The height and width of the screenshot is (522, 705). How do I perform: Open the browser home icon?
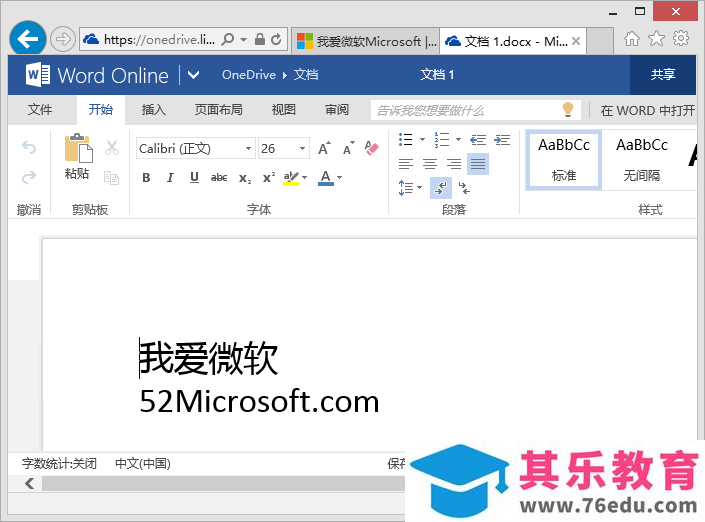coord(631,39)
